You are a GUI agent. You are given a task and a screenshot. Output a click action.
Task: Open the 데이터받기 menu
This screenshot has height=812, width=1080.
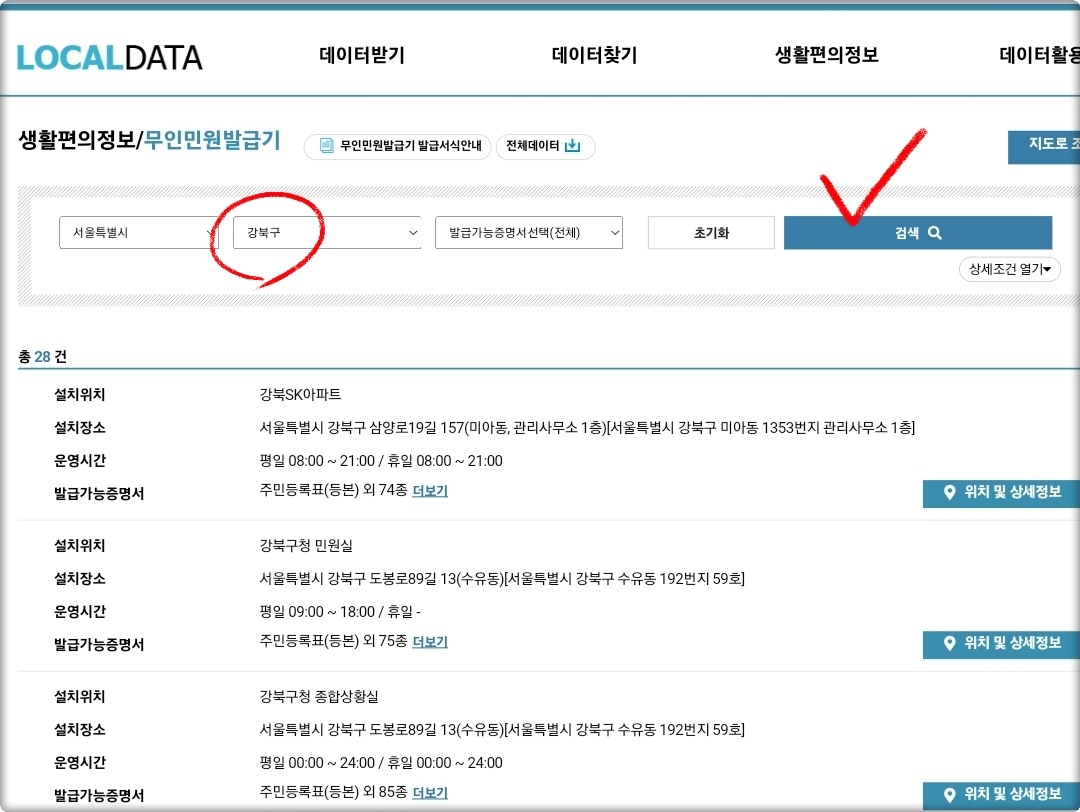362,55
